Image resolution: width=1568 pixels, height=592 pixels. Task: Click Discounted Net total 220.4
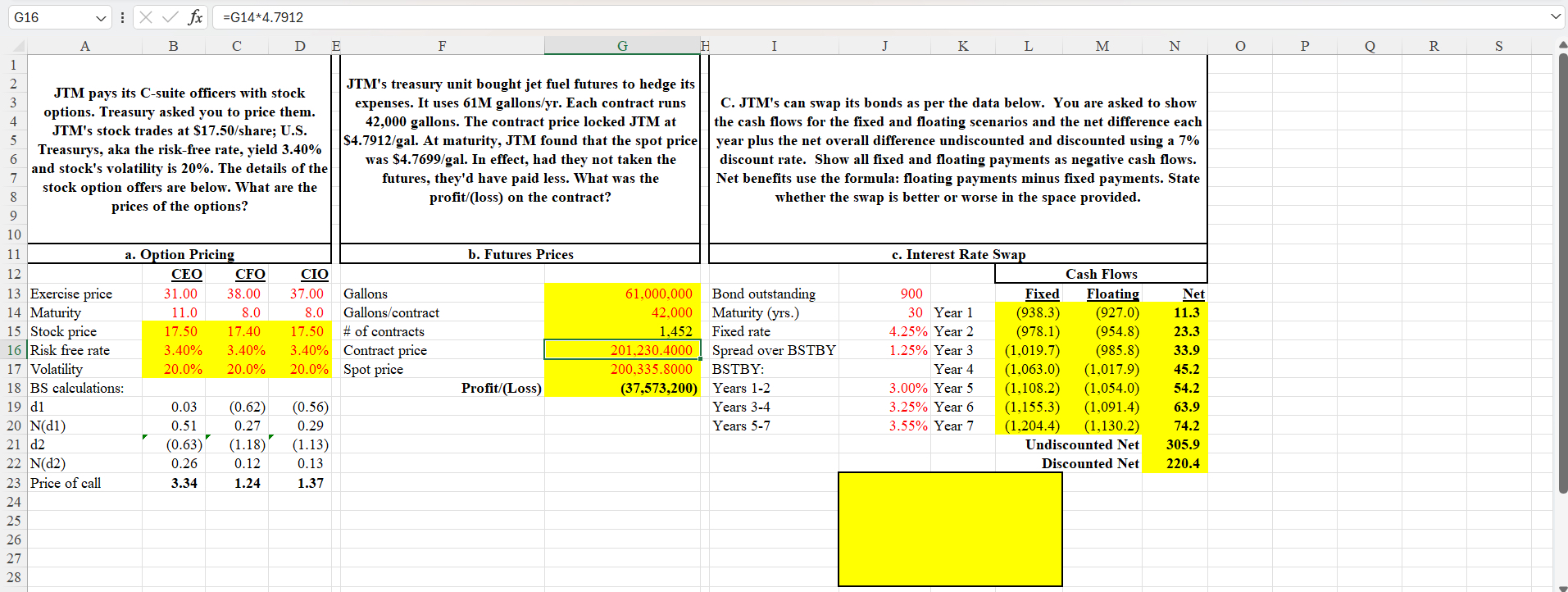click(x=1175, y=463)
